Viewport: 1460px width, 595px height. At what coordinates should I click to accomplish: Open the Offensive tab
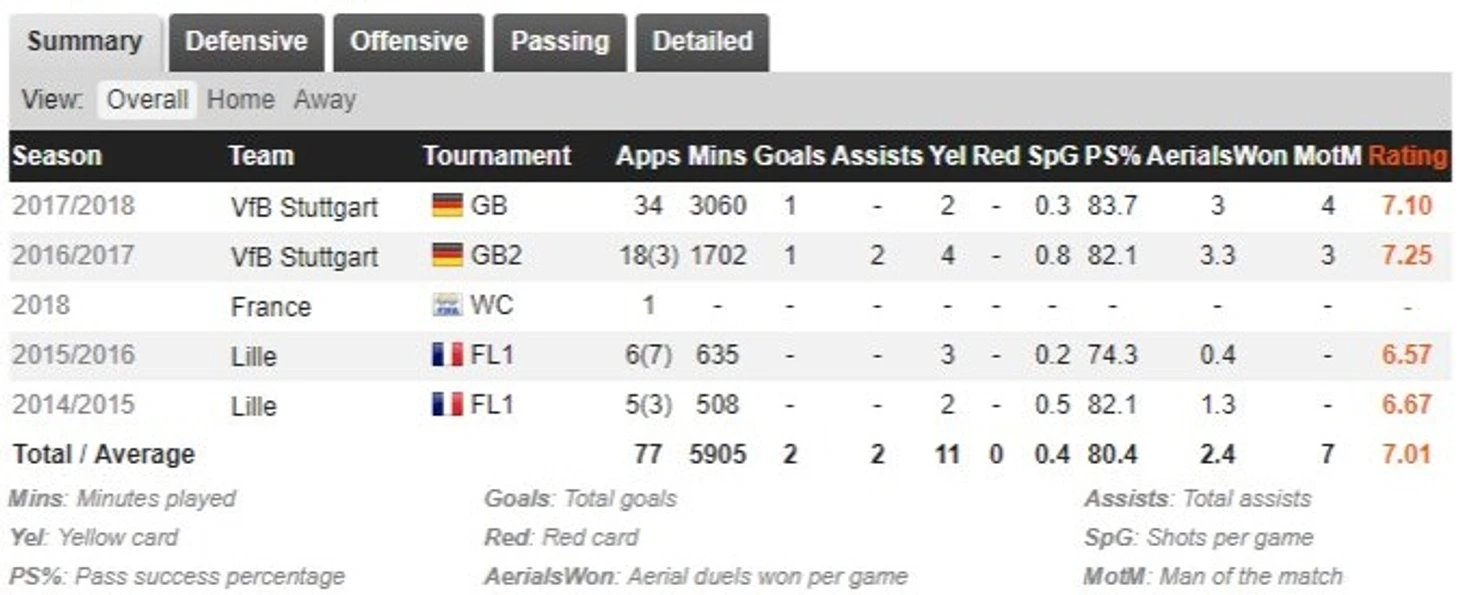tap(408, 42)
